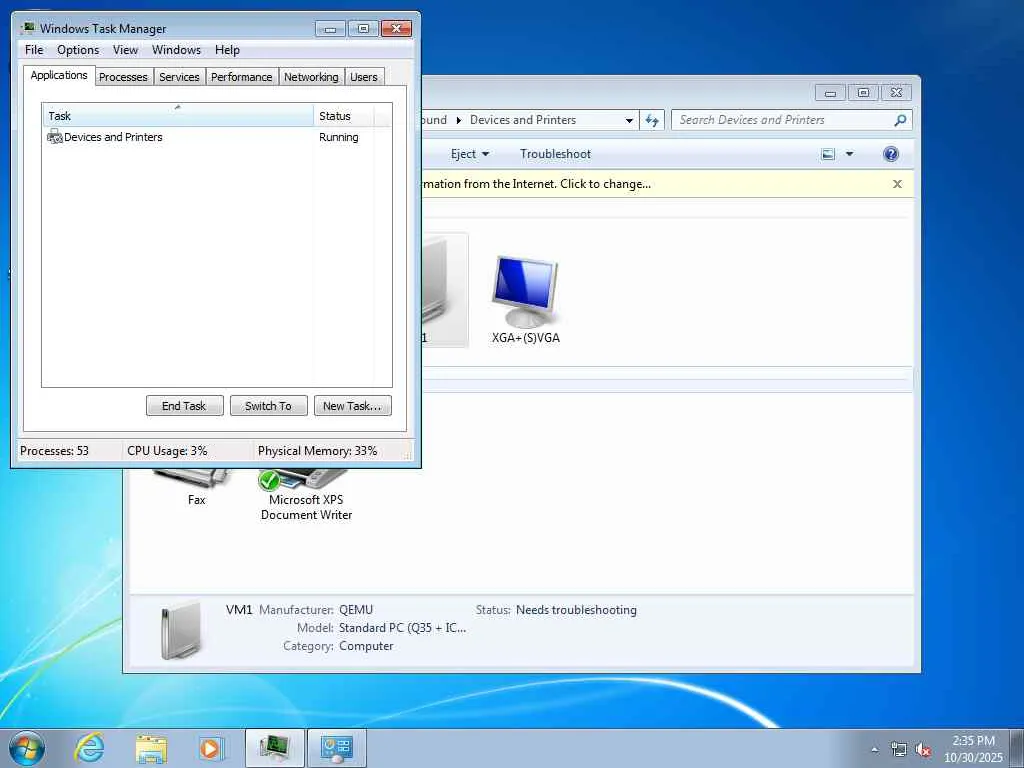Open Windows Explorer from the taskbar
This screenshot has width=1024, height=768.
tap(151, 748)
